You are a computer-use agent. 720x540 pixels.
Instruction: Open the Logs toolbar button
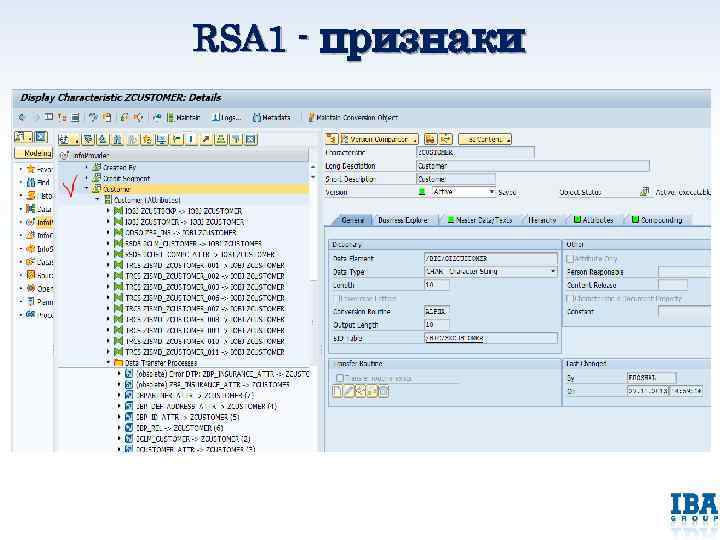[226, 118]
